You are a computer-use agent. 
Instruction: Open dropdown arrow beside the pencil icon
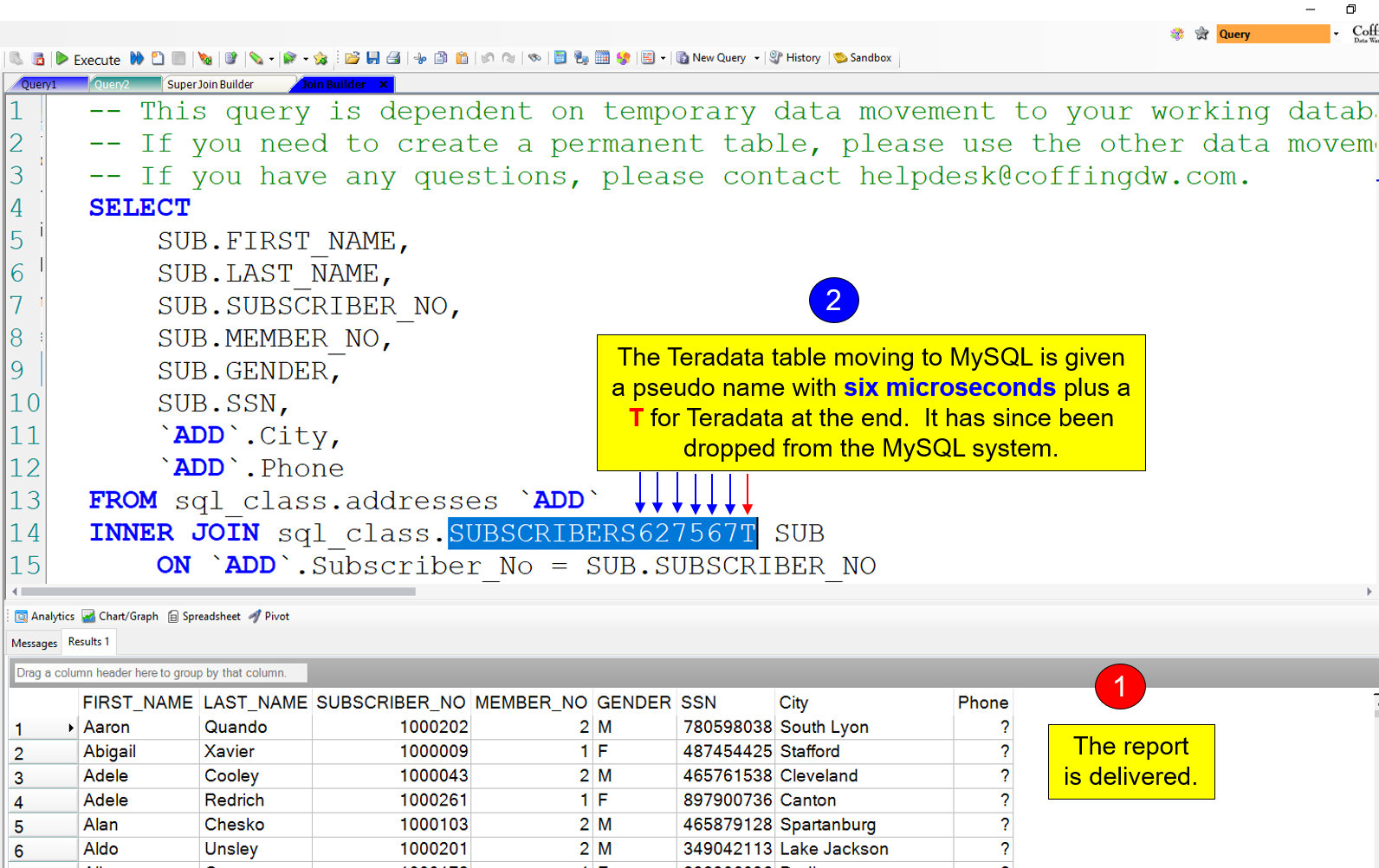(x=271, y=59)
